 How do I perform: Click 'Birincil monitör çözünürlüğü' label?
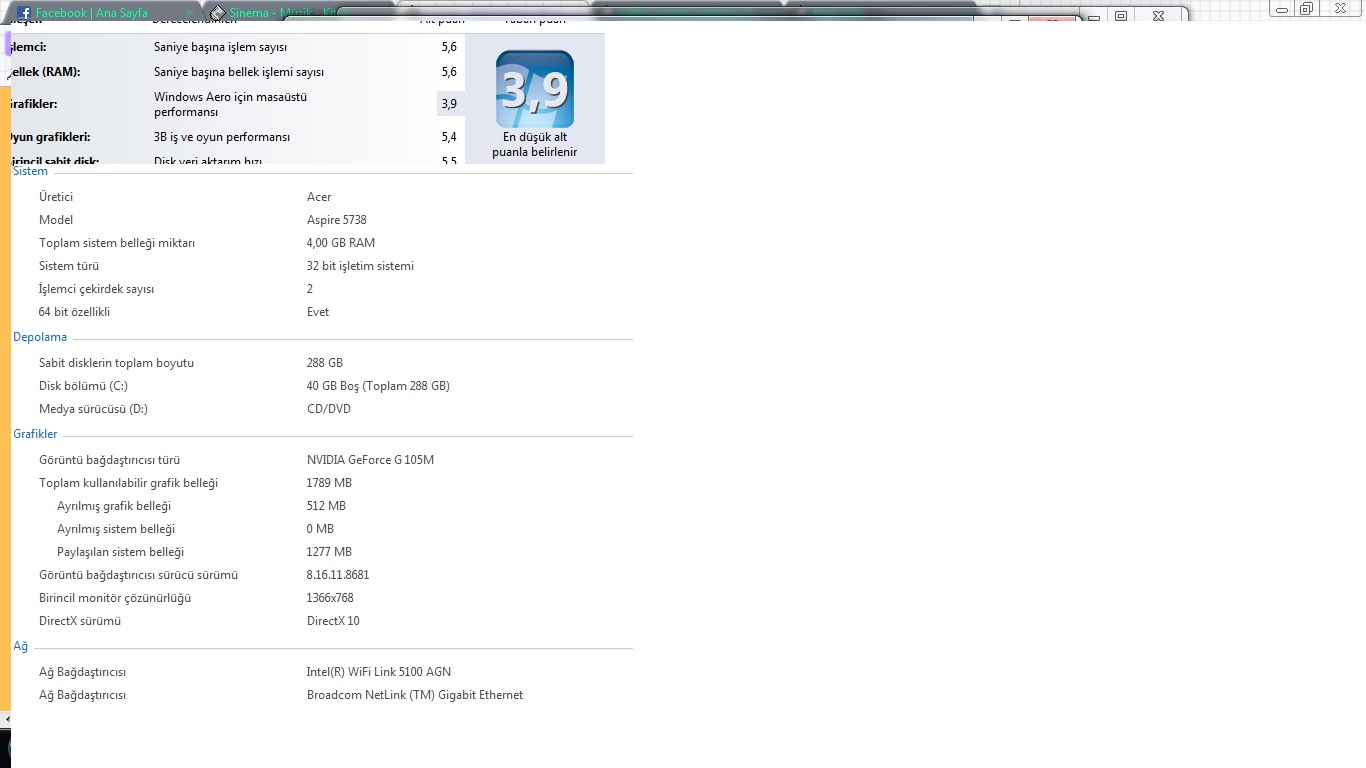click(x=115, y=598)
